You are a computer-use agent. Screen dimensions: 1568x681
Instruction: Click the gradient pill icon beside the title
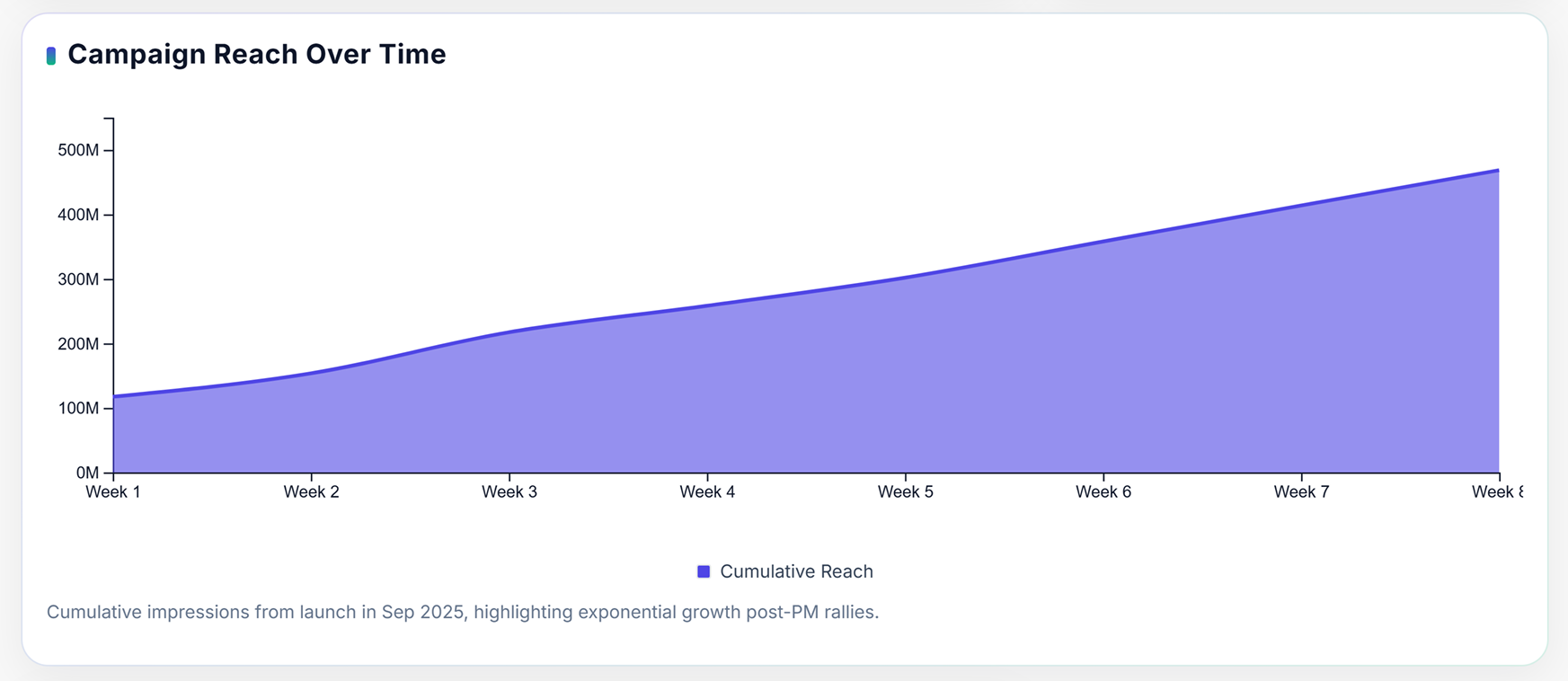click(x=51, y=56)
